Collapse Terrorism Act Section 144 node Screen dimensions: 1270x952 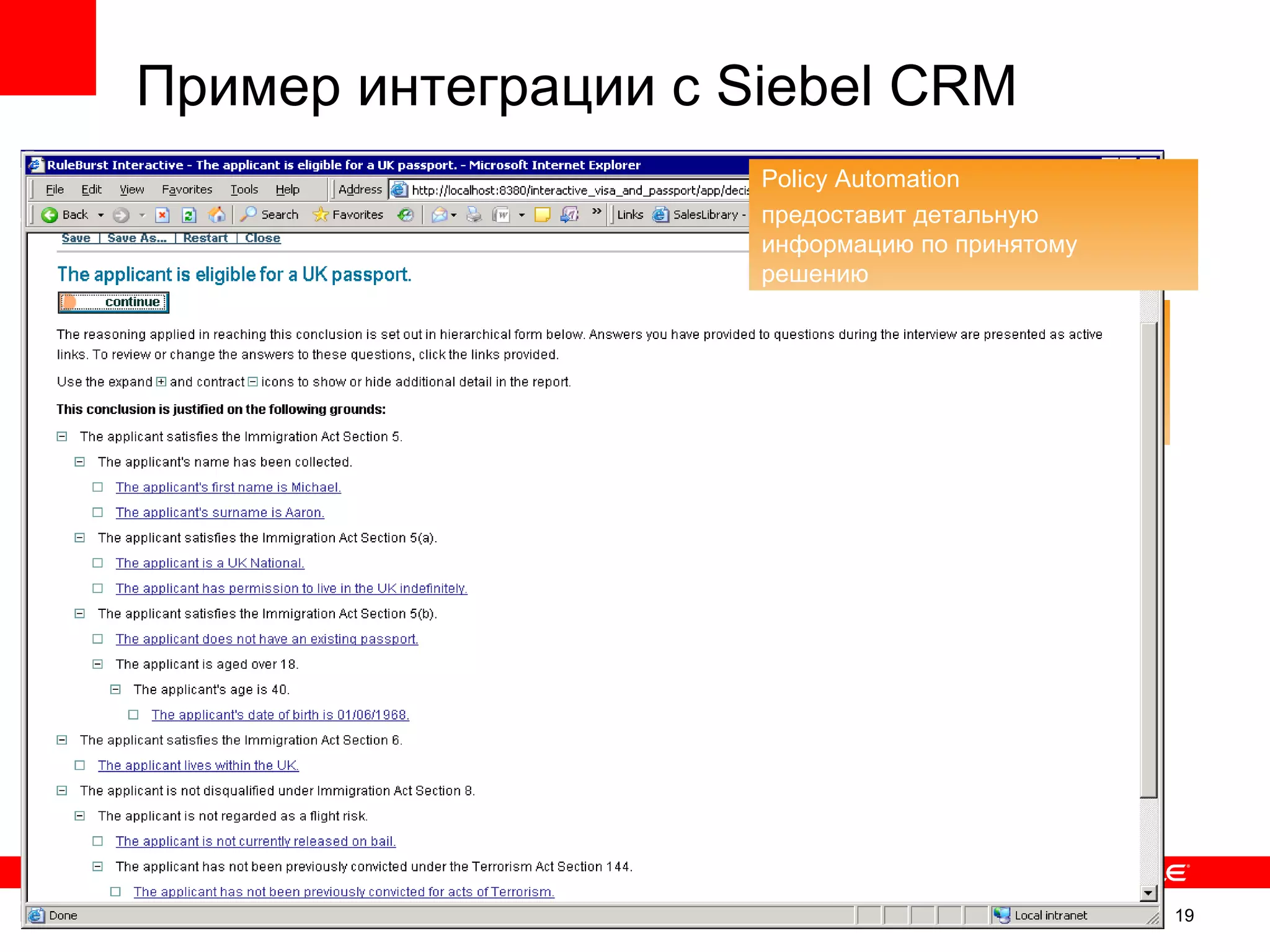tap(97, 866)
